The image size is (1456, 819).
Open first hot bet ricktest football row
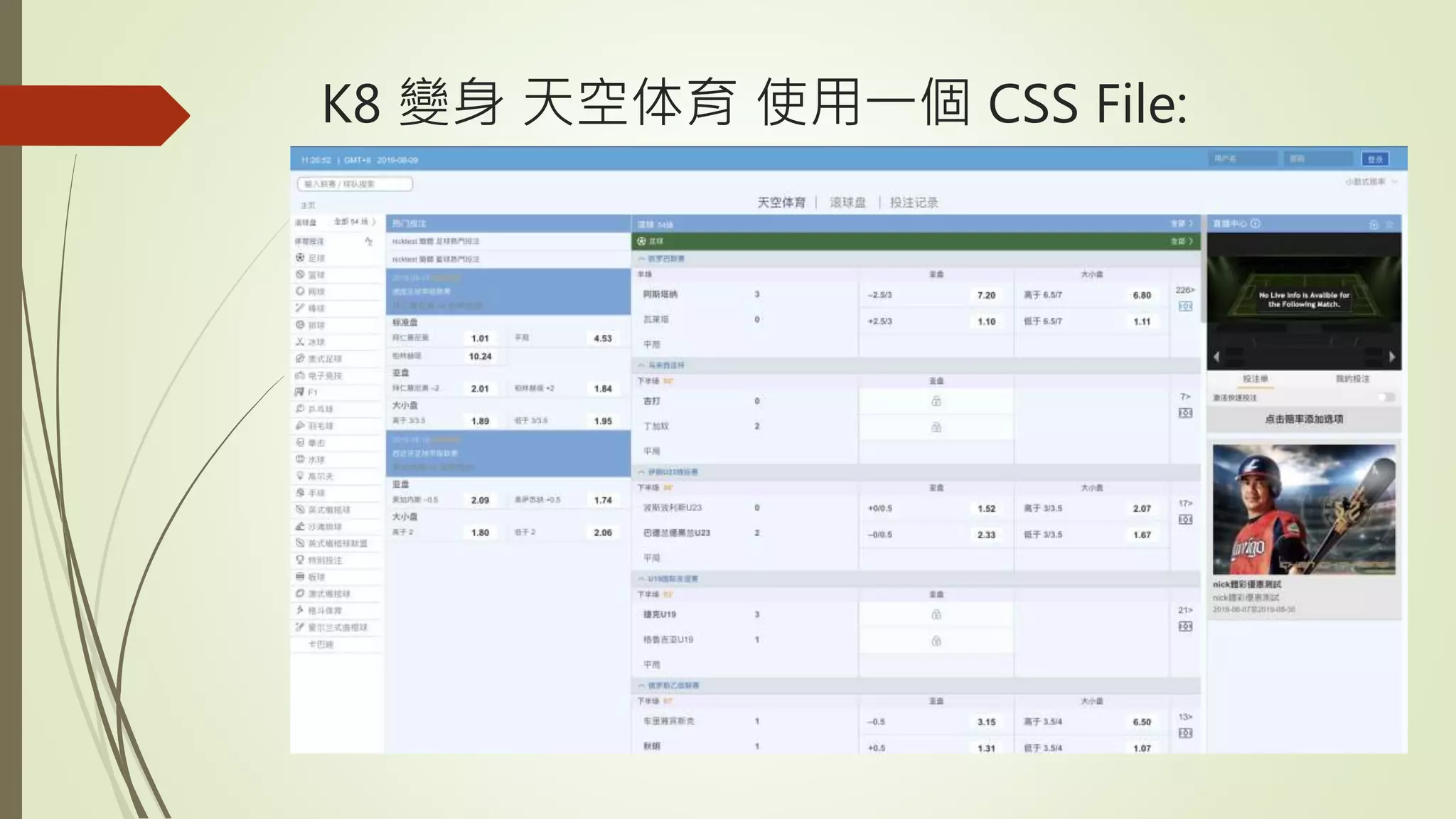click(x=508, y=242)
